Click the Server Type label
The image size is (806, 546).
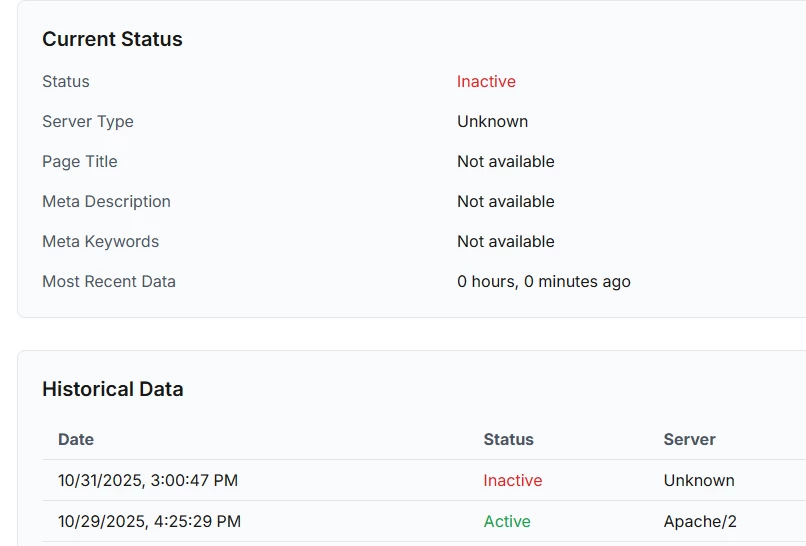tap(88, 122)
